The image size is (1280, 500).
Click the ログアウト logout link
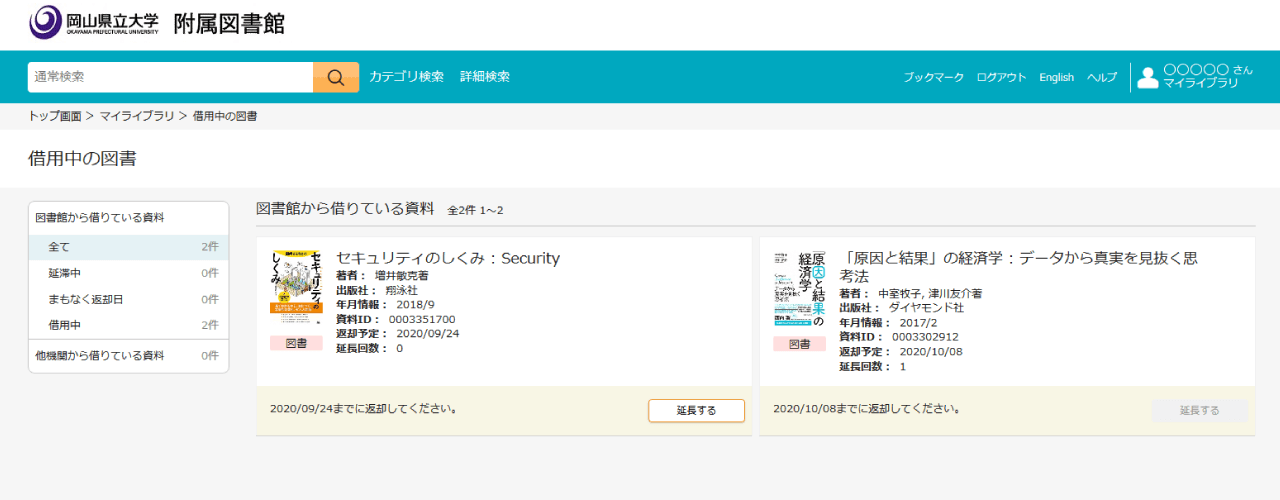pyautogui.click(x=1001, y=78)
